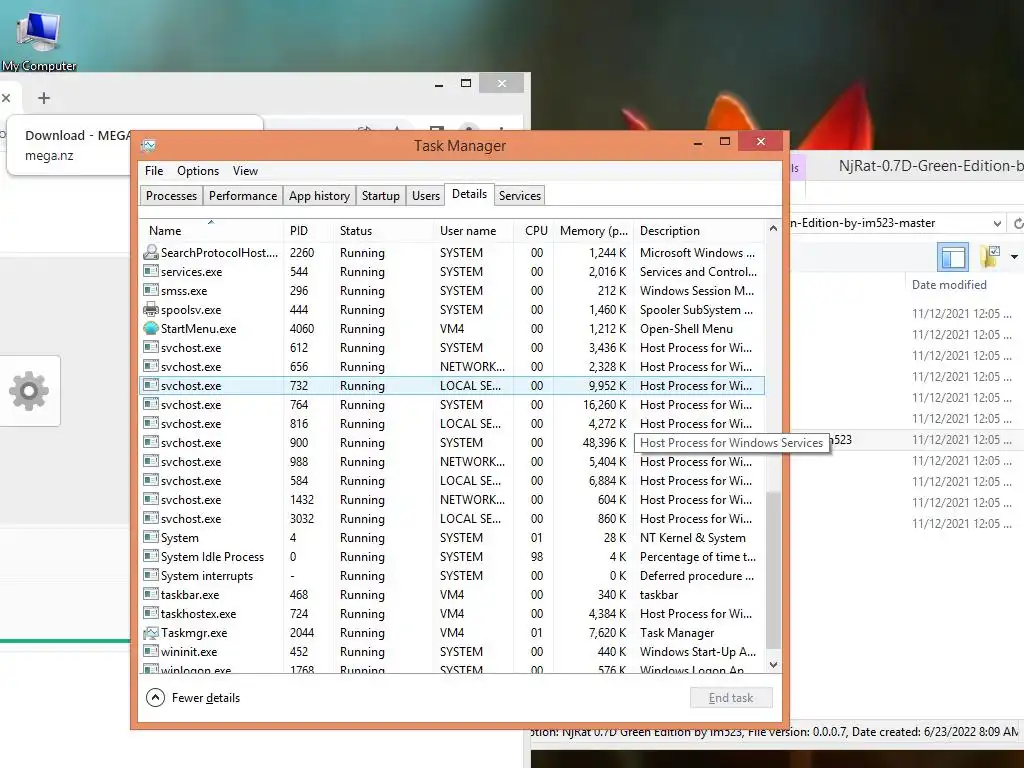Open the Options menu in Task Manager
Screen dimensions: 1024x768
pyautogui.click(x=198, y=170)
